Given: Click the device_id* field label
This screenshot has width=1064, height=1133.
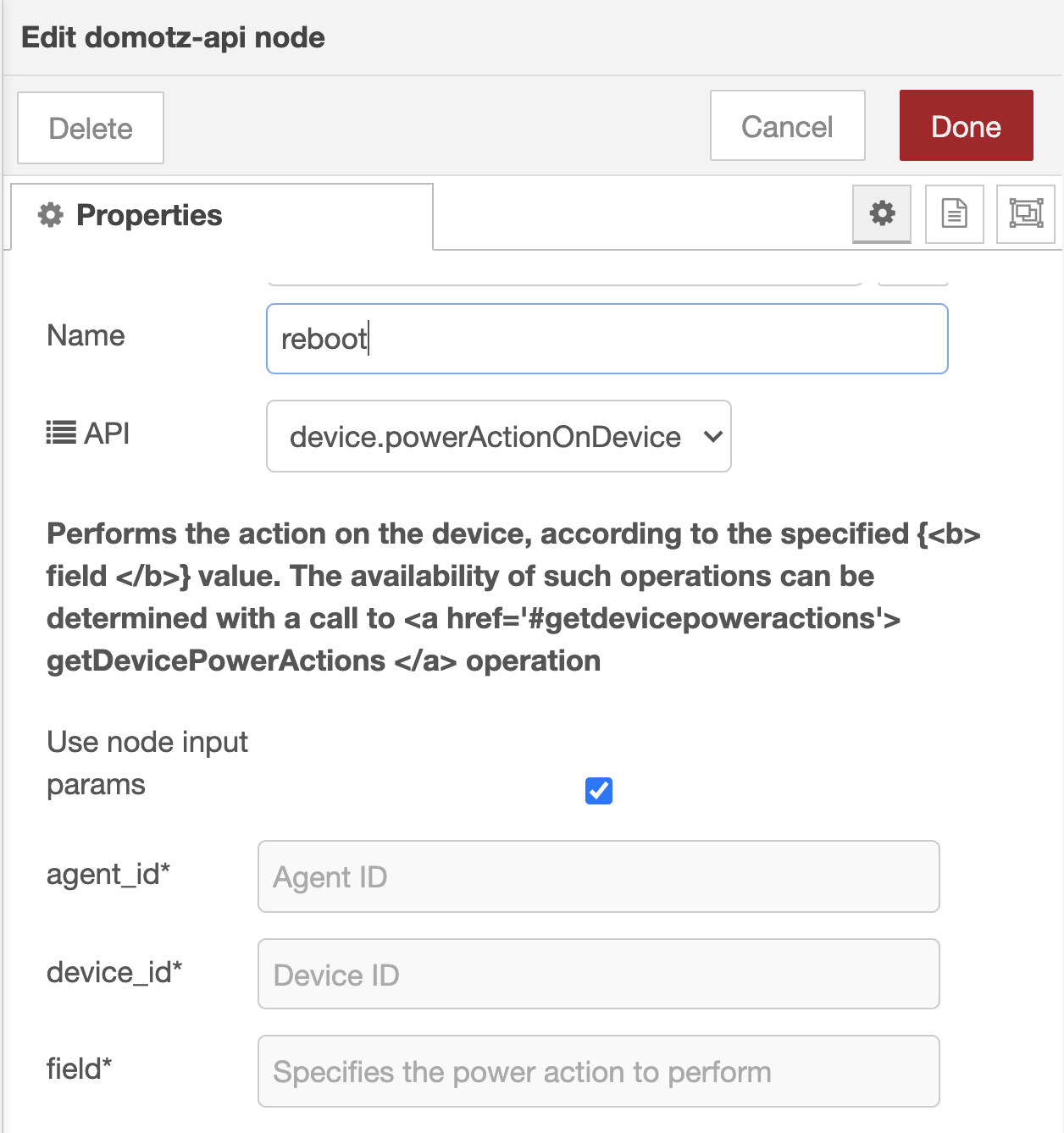Looking at the screenshot, I should 114,972.
